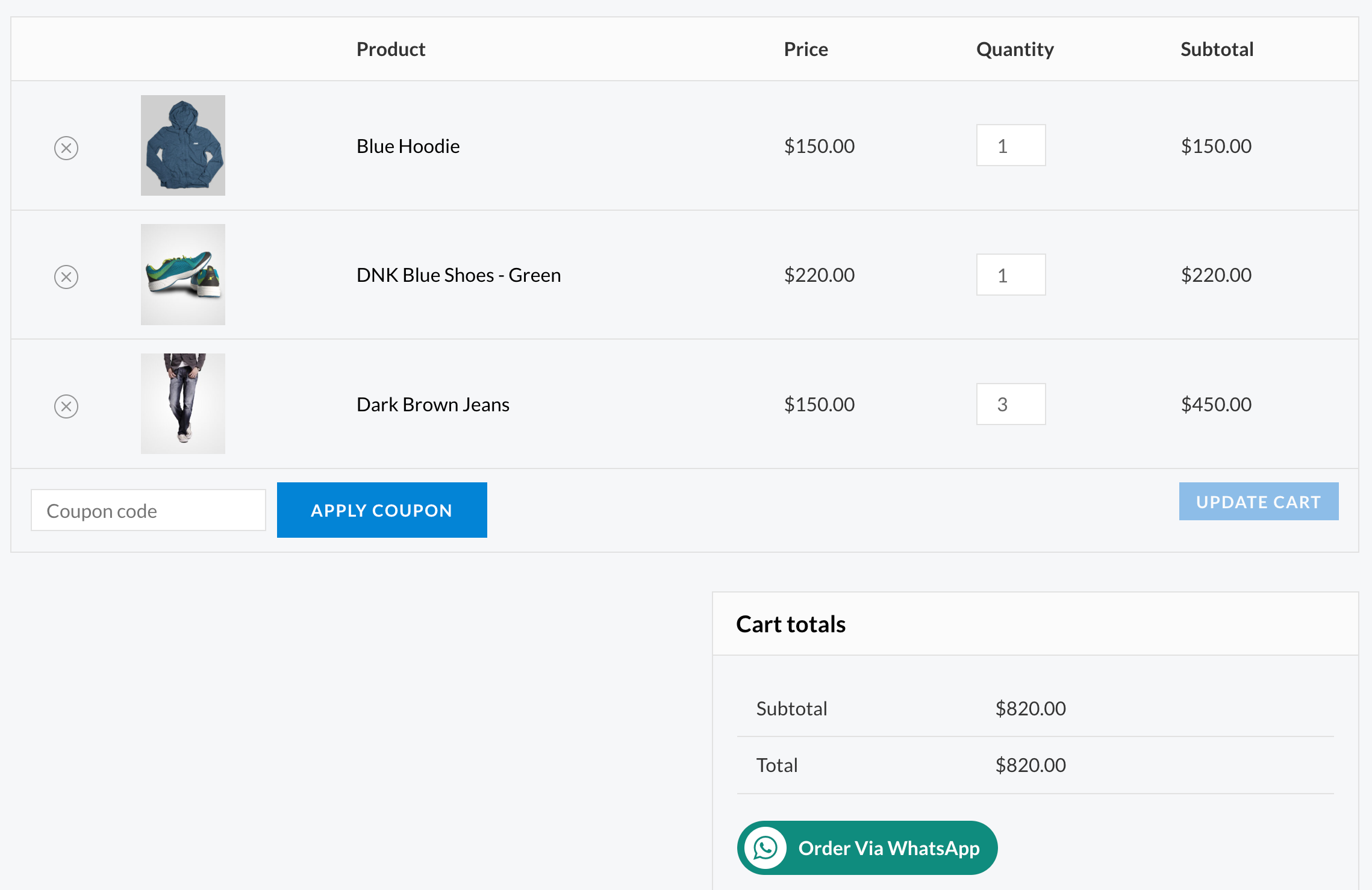Open the Blue Hoodie product image
Viewport: 1372px width, 890px height.
182,145
